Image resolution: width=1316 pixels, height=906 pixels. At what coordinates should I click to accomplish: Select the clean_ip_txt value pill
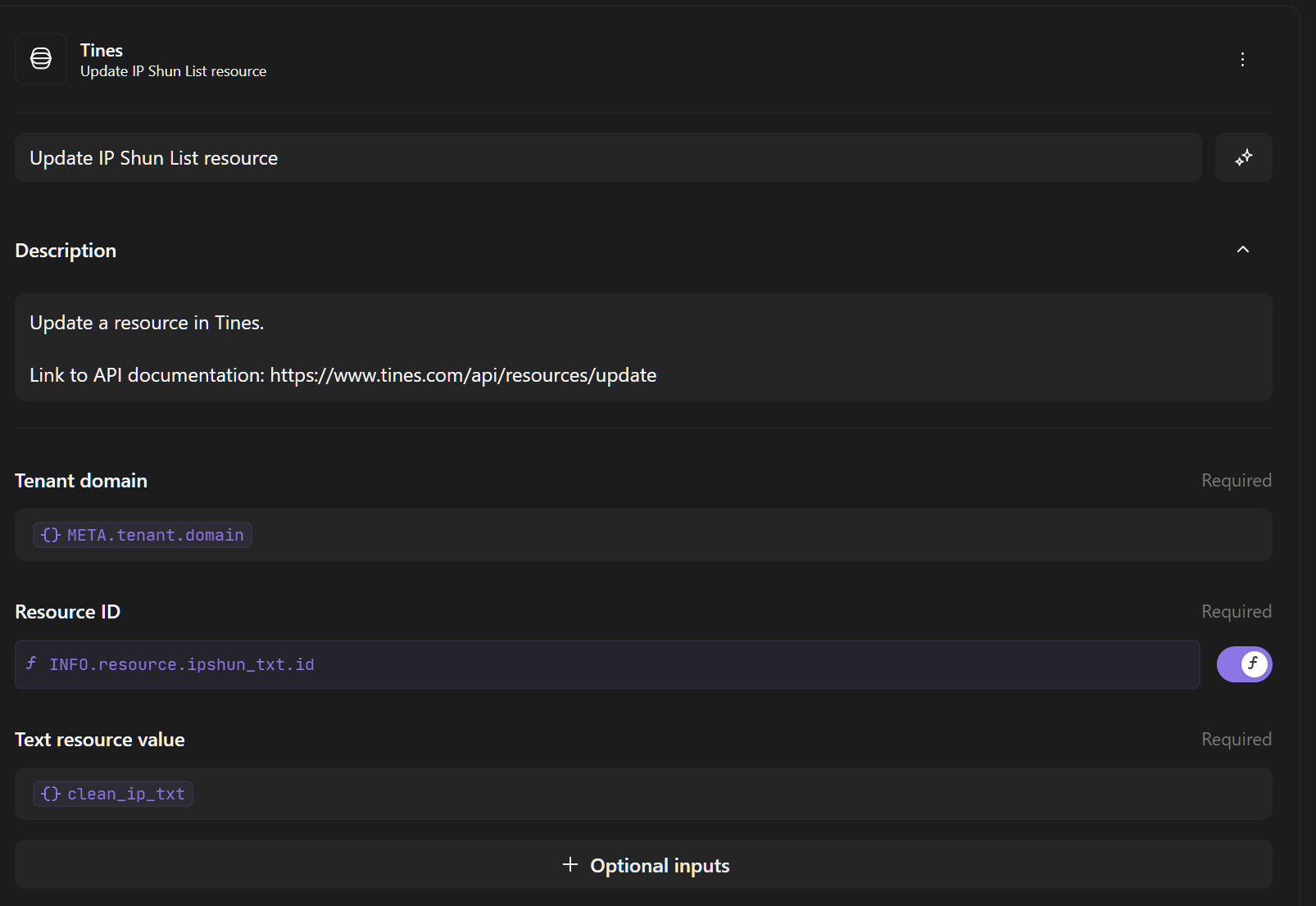pos(125,794)
